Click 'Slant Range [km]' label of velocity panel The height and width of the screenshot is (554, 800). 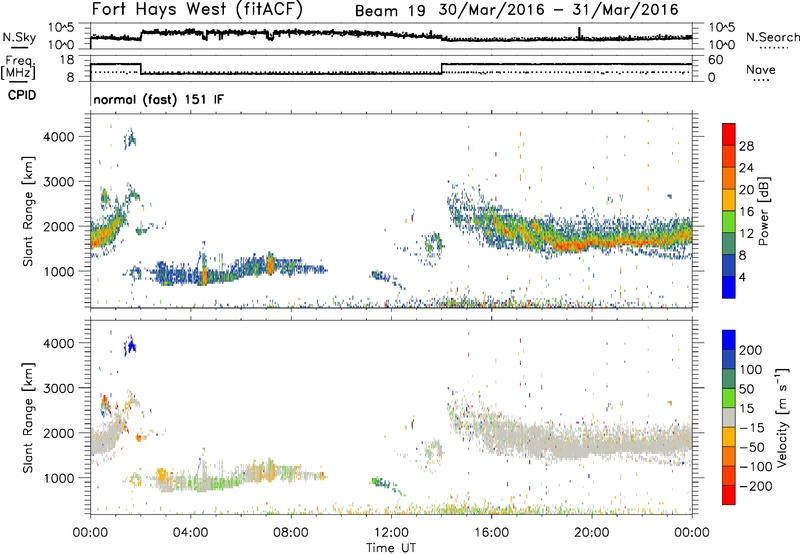click(28, 418)
